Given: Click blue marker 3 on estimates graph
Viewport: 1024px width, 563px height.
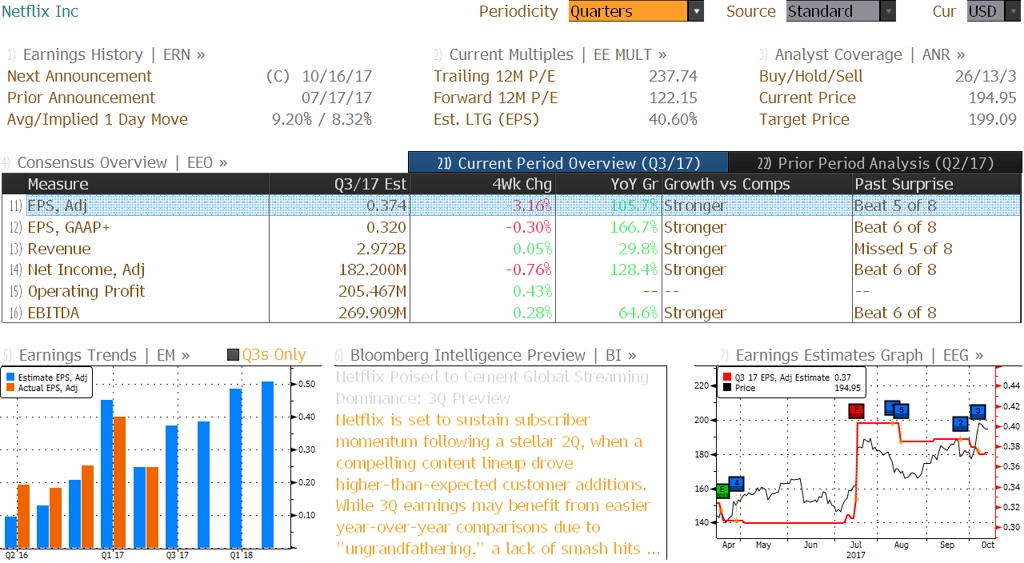Looking at the screenshot, I should coord(977,411).
